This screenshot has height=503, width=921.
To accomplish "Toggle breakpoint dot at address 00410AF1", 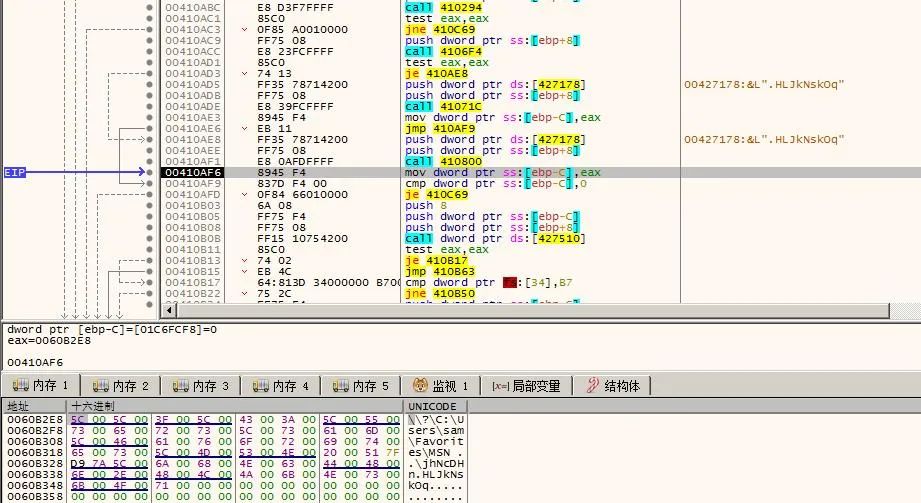I will tap(150, 162).
